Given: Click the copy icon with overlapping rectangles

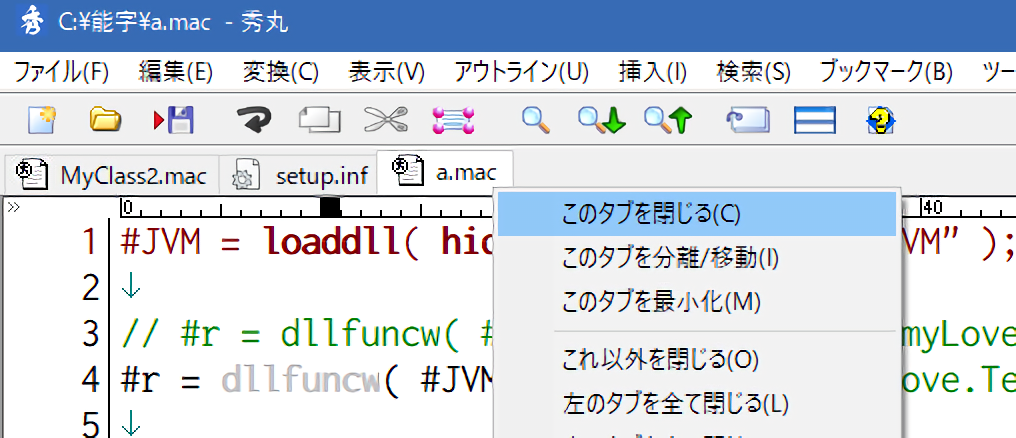Looking at the screenshot, I should [x=320, y=121].
